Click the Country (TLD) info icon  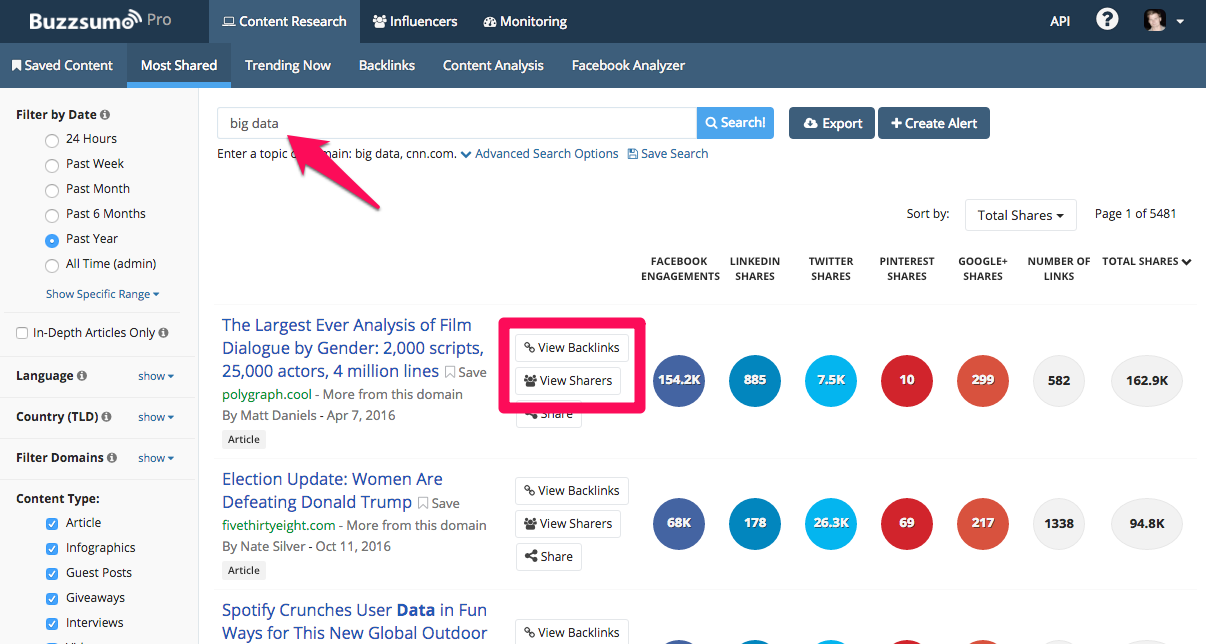(106, 417)
